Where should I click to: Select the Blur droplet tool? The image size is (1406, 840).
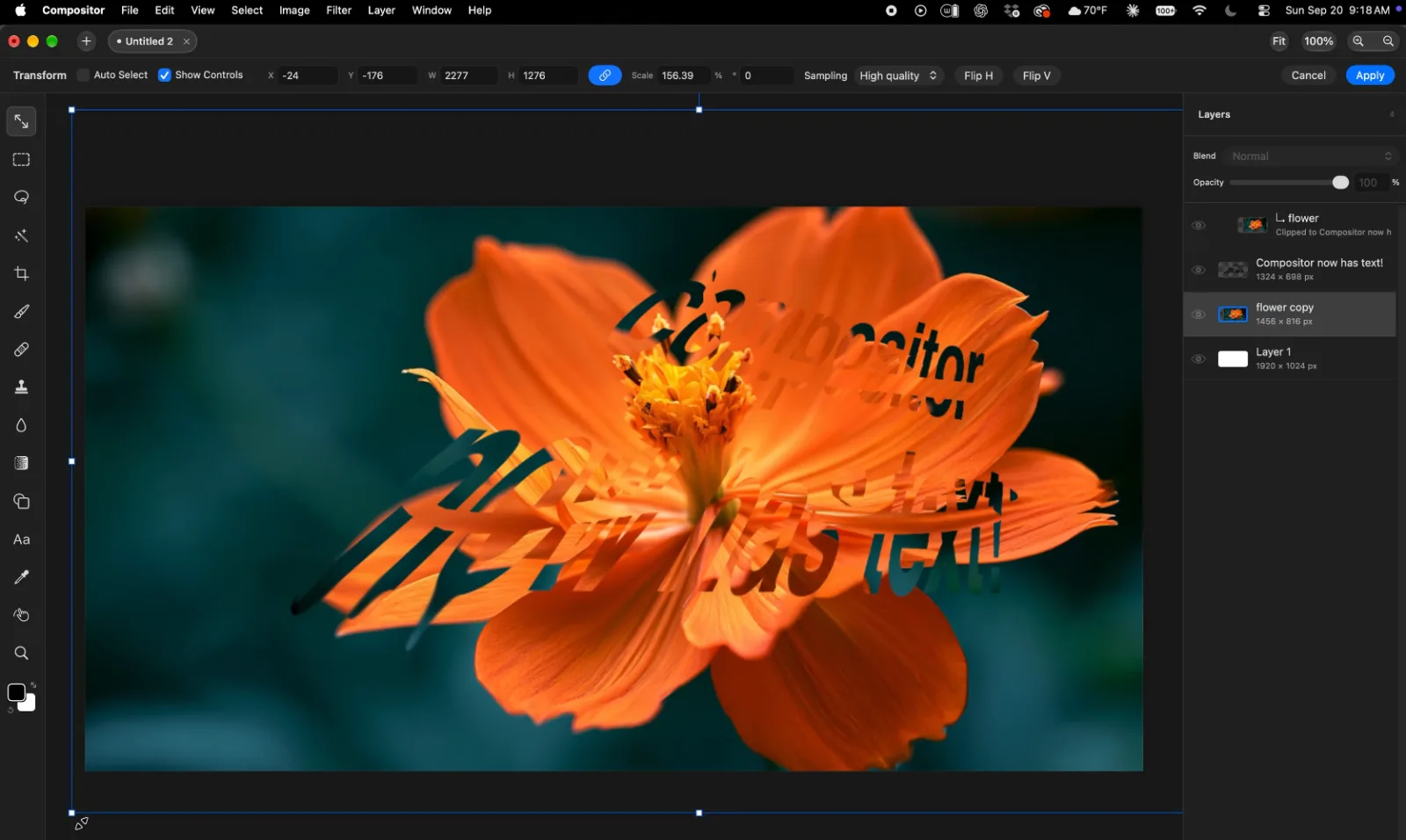21,425
